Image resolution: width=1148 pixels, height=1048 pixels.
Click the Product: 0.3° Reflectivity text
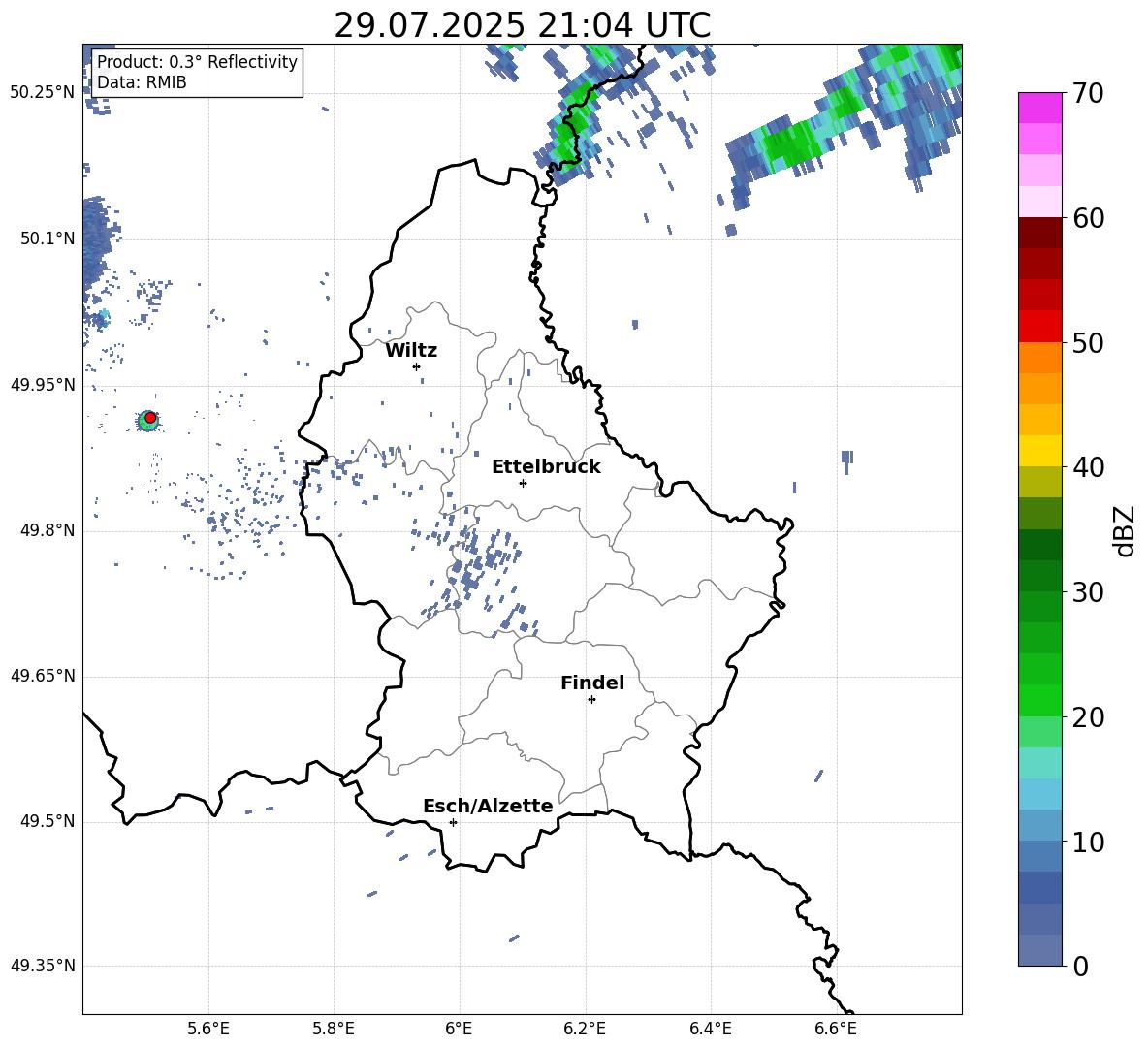(197, 62)
